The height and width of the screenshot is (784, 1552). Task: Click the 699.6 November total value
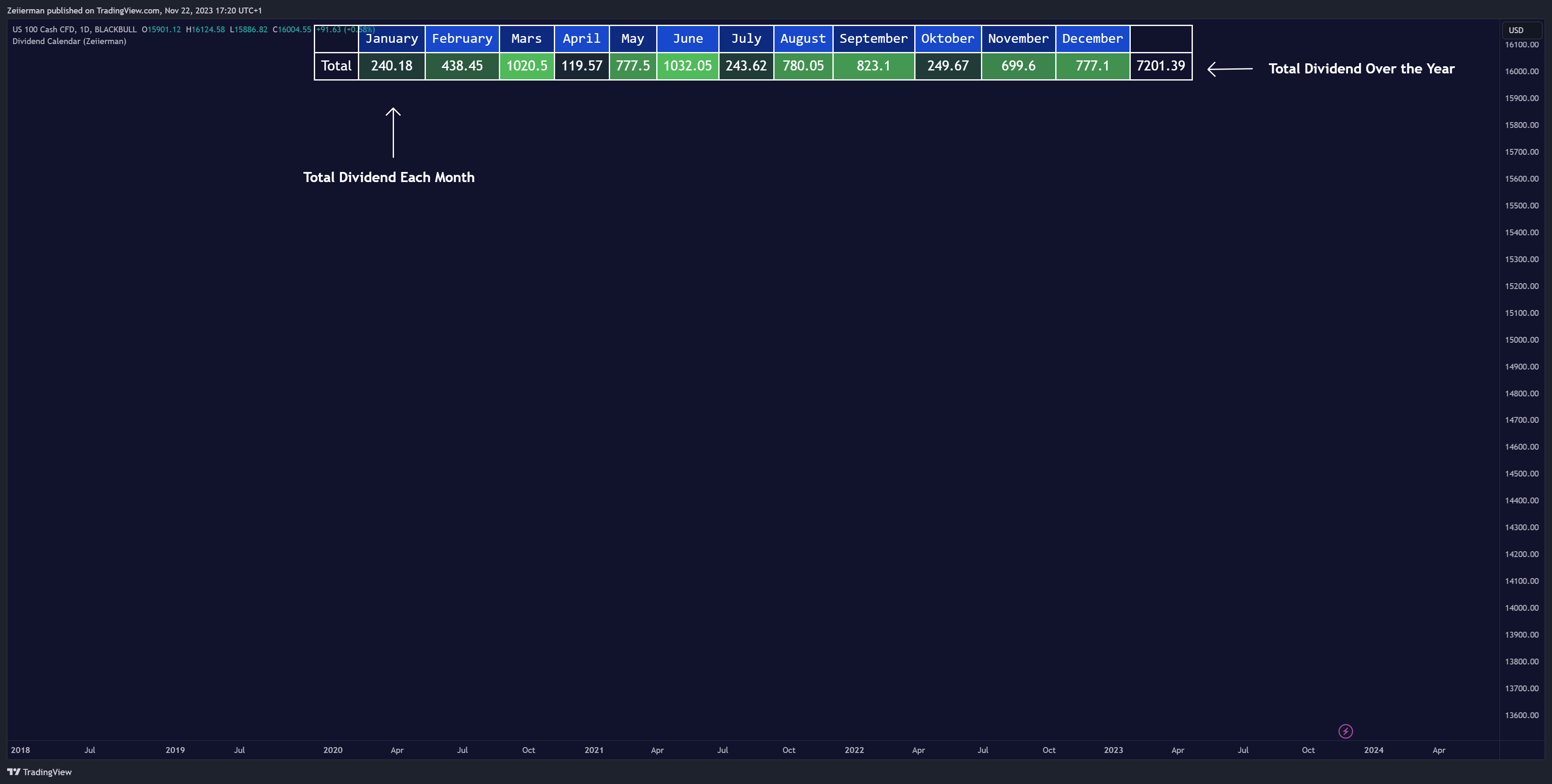[x=1018, y=65]
